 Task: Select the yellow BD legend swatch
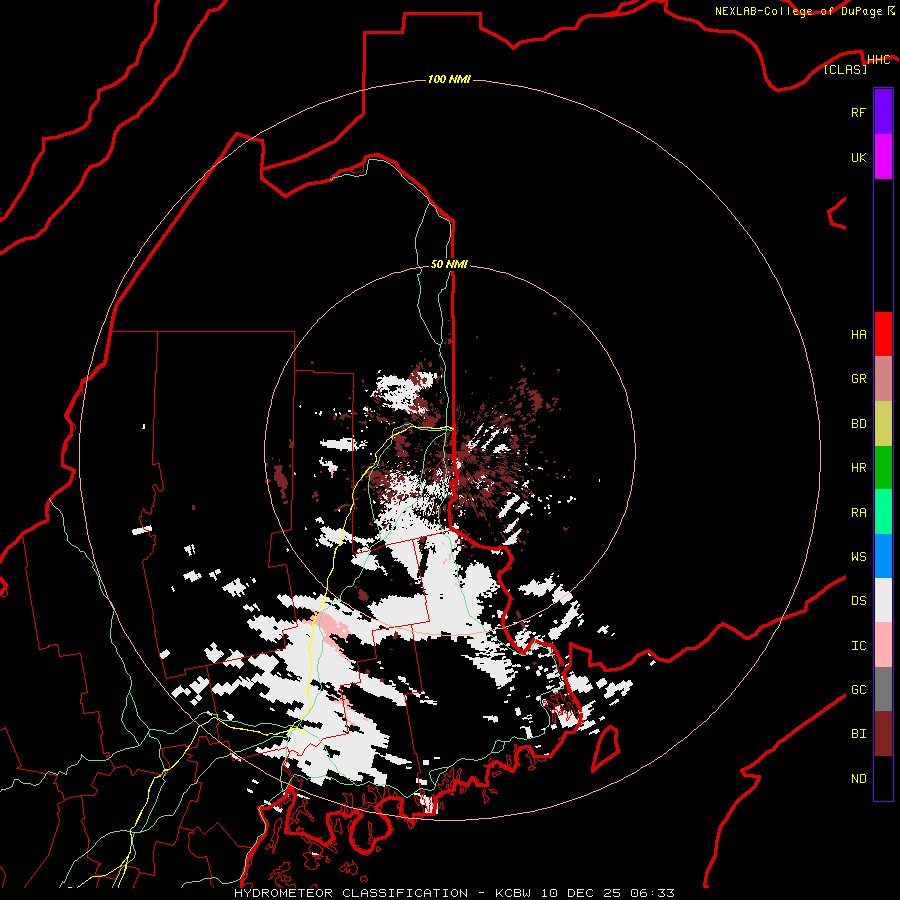click(x=883, y=423)
